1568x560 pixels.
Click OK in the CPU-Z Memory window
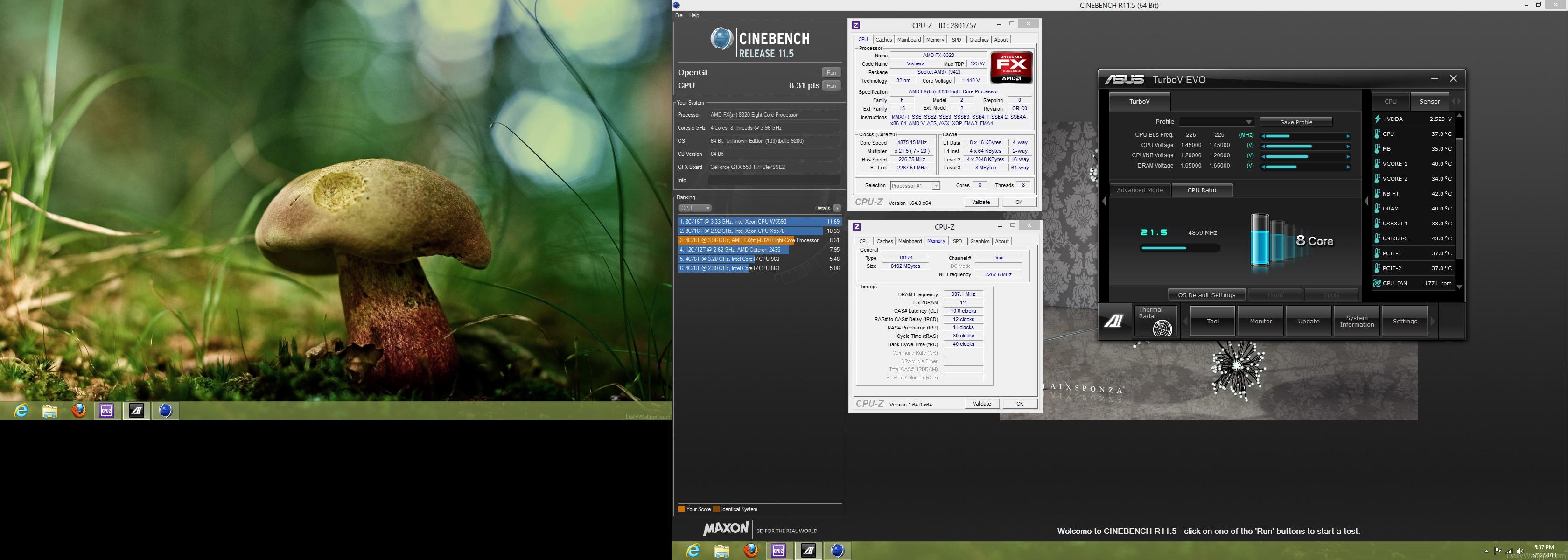click(x=1020, y=404)
